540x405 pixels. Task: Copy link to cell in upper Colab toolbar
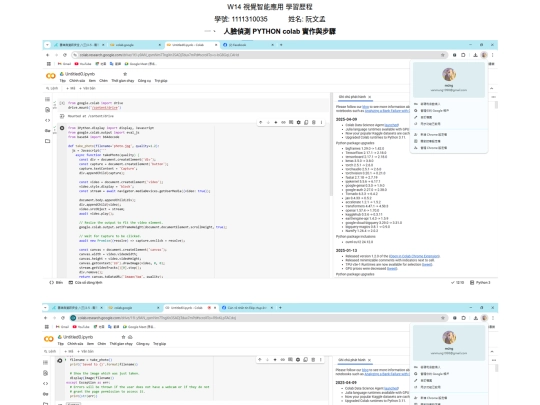(283, 122)
